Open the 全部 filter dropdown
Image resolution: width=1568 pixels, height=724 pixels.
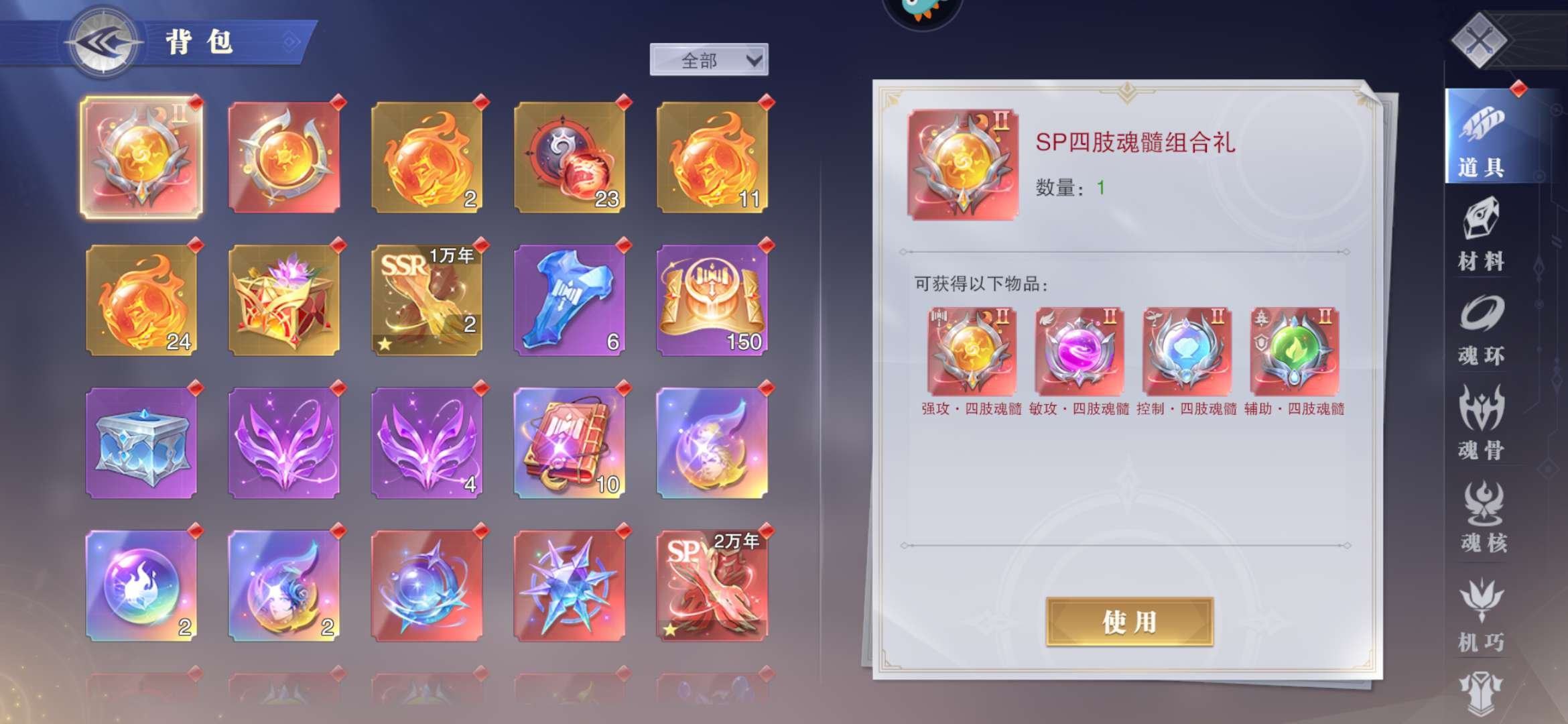(x=709, y=60)
